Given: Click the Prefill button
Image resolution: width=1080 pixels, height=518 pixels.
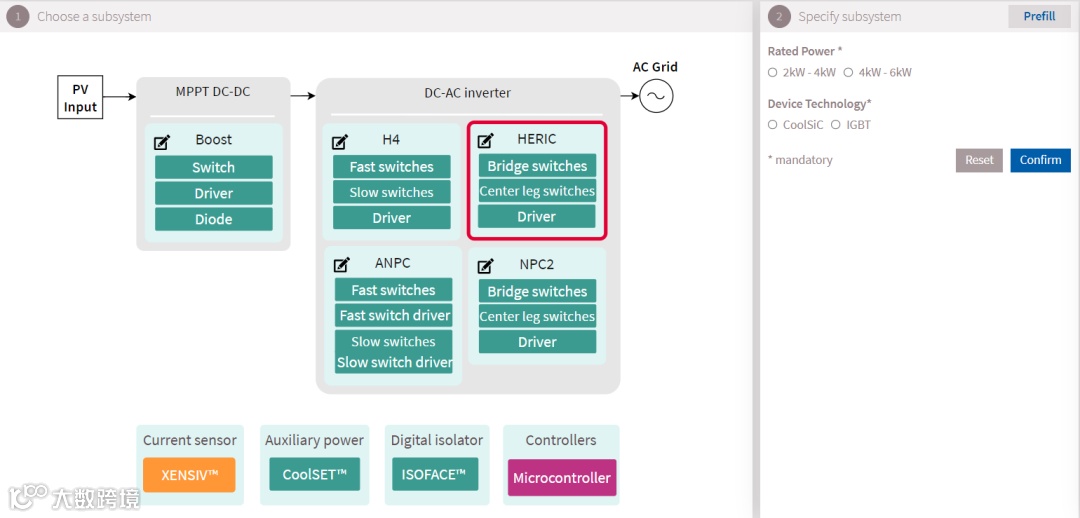Looking at the screenshot, I should point(1039,17).
